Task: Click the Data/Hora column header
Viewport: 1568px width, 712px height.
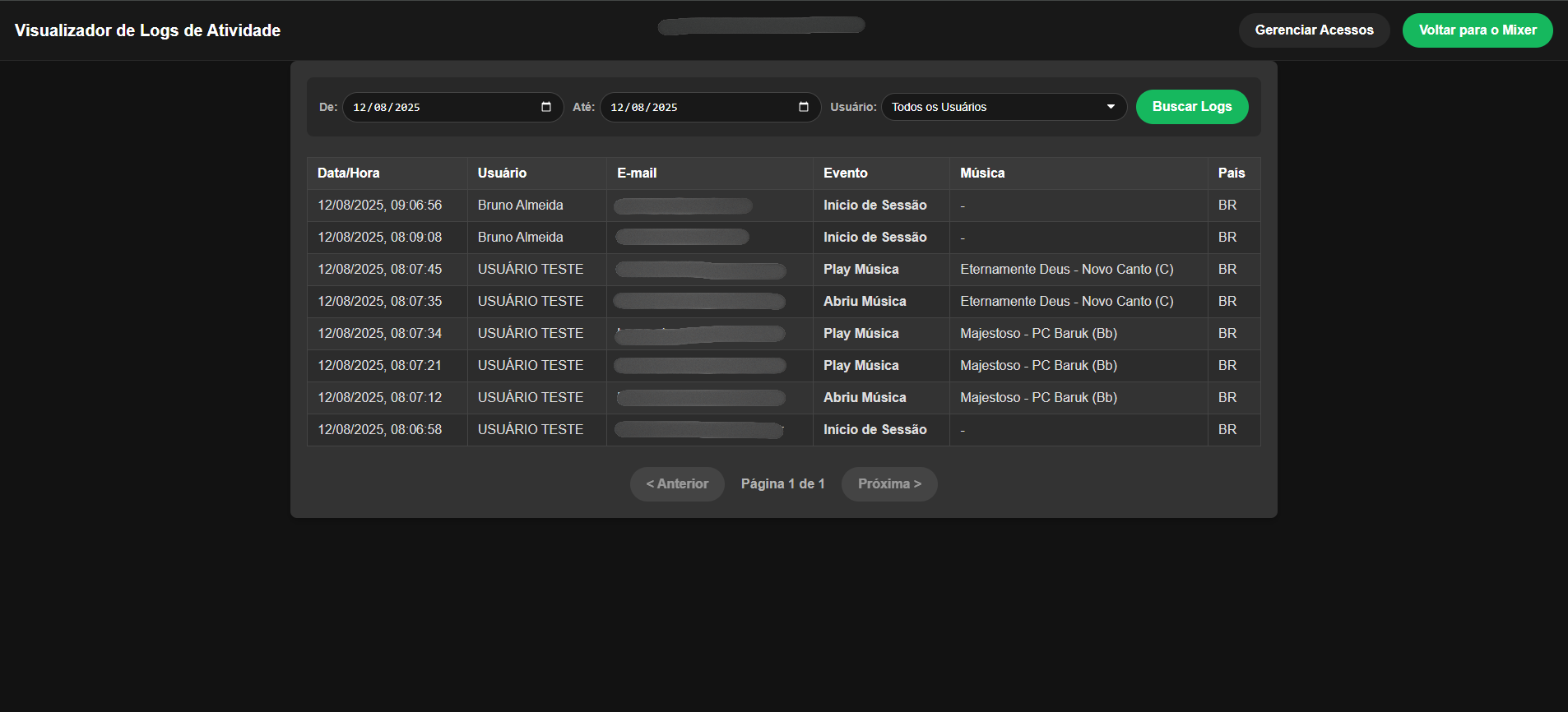Action: pos(349,173)
